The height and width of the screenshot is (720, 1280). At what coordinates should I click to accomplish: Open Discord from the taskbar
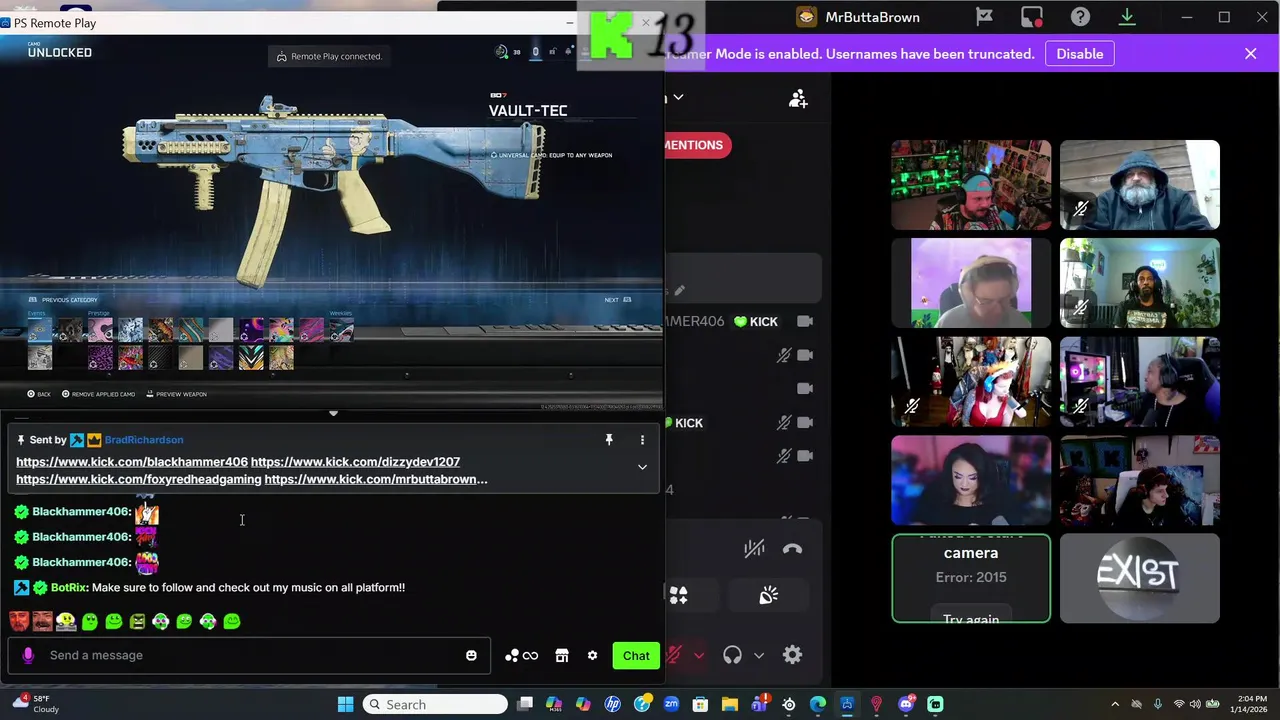click(906, 704)
